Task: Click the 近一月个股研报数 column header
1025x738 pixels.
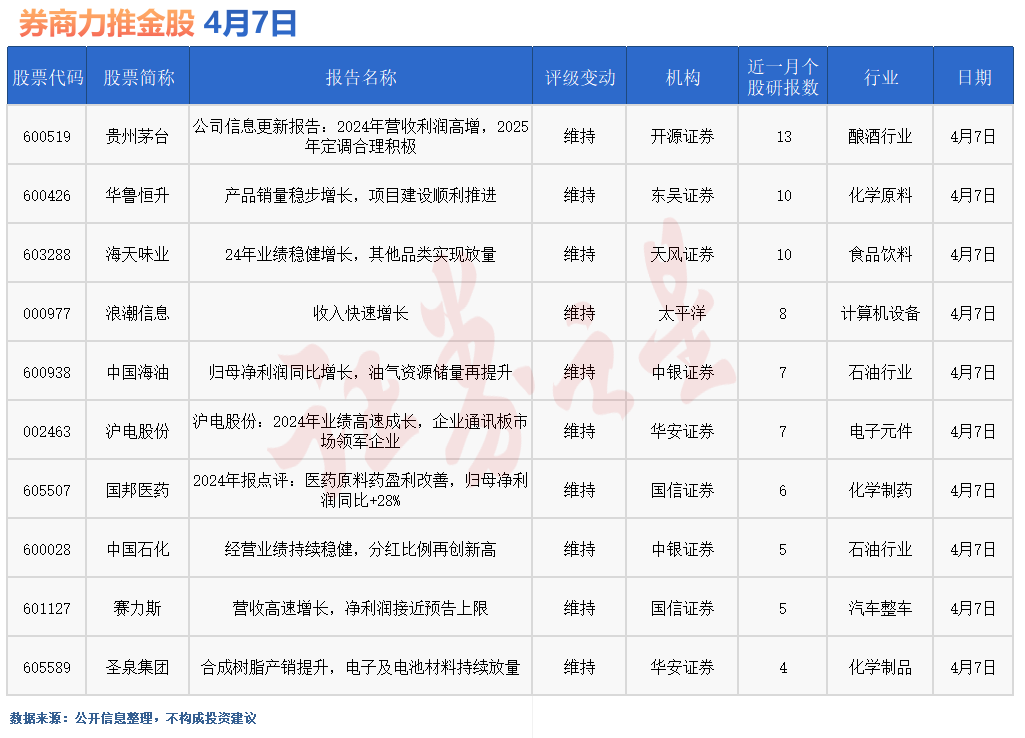Action: coord(783,75)
